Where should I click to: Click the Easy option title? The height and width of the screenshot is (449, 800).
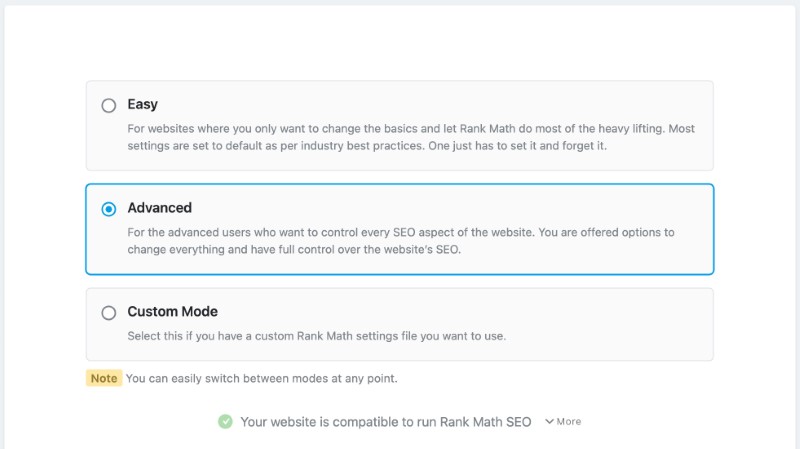point(142,105)
